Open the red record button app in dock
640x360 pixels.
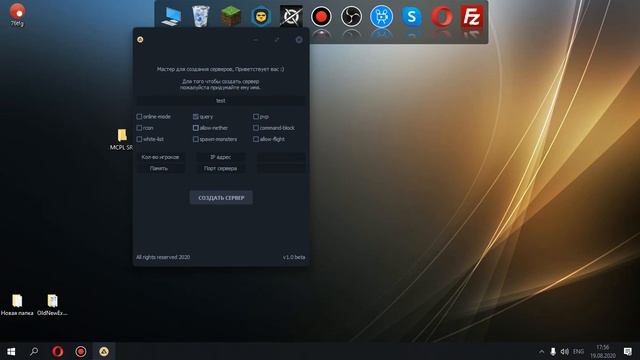(321, 17)
